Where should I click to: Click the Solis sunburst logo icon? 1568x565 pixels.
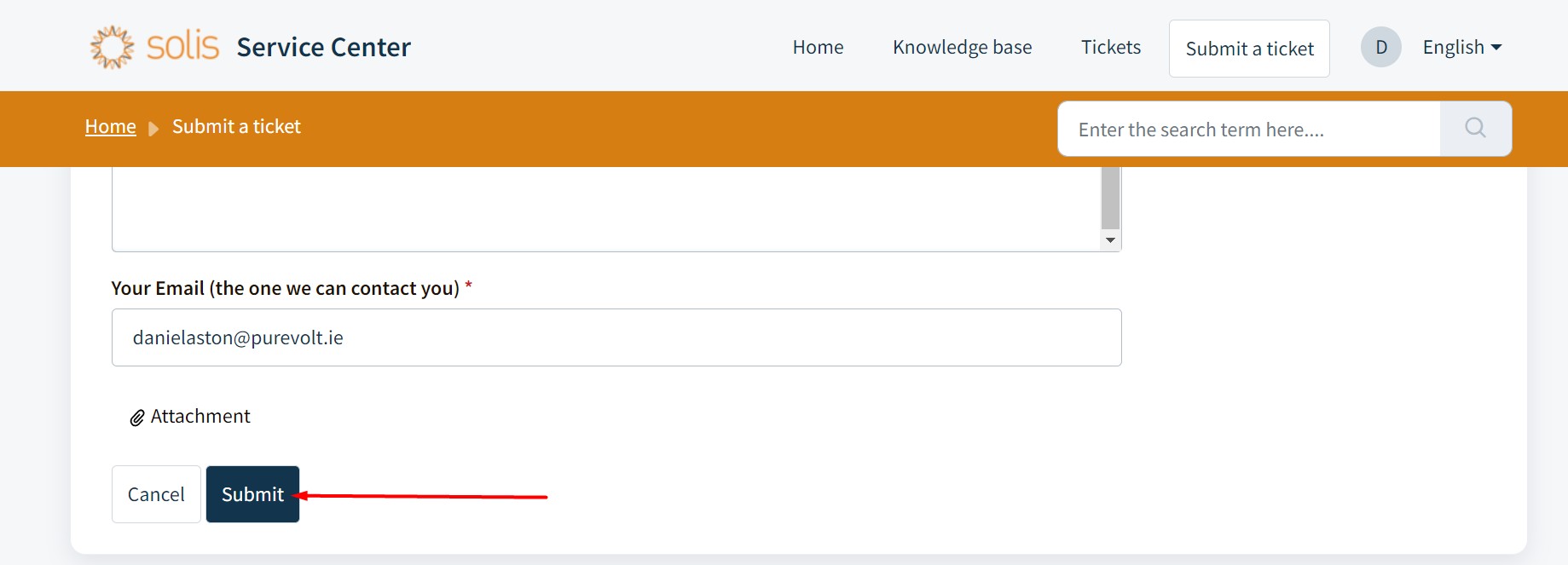click(112, 47)
